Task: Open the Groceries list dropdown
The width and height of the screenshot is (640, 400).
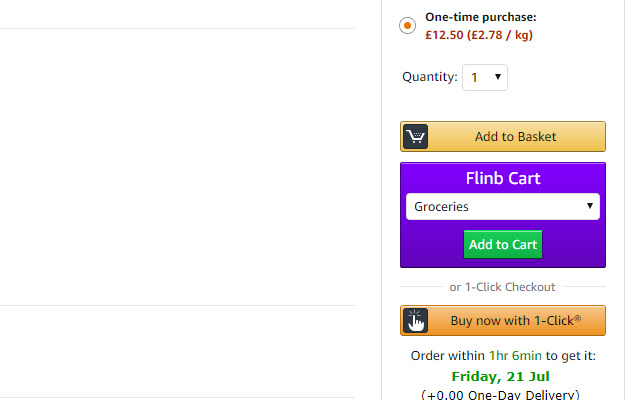Action: pyautogui.click(x=502, y=207)
